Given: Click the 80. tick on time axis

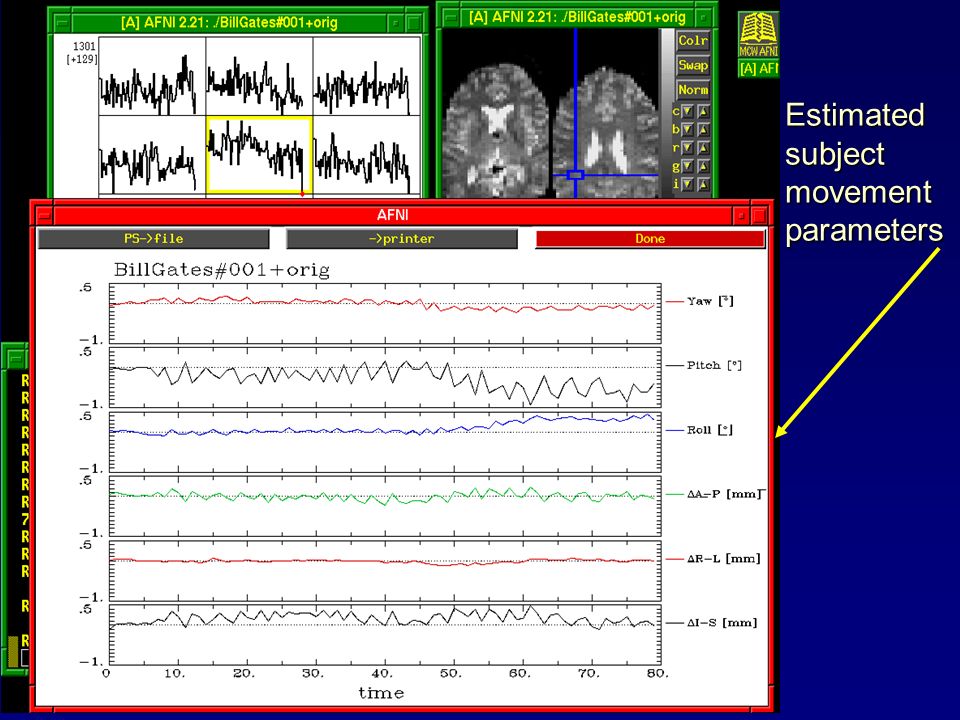Looking at the screenshot, I should (658, 673).
